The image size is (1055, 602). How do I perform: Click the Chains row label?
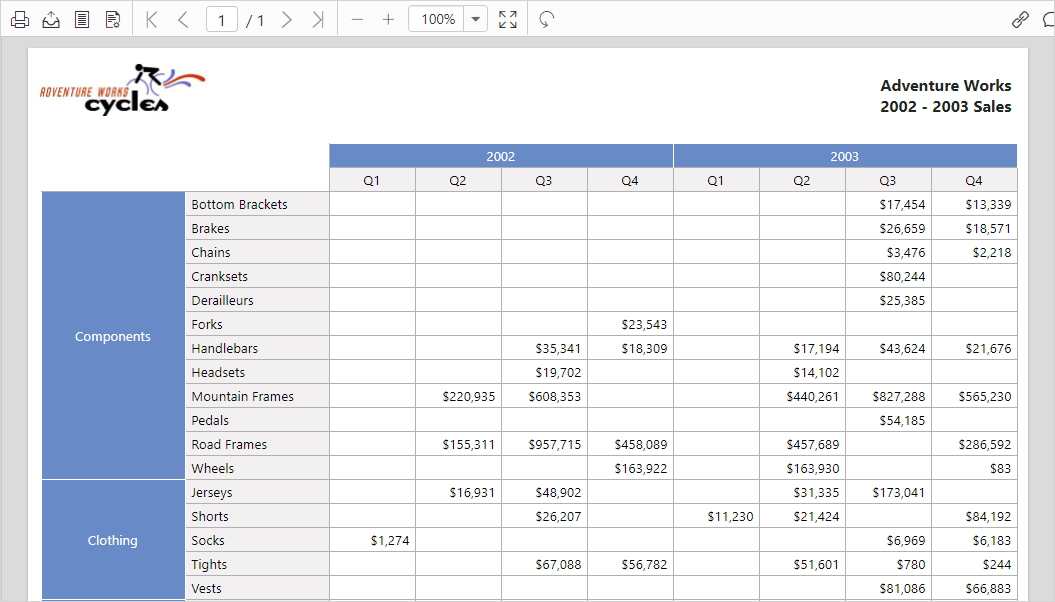point(211,252)
